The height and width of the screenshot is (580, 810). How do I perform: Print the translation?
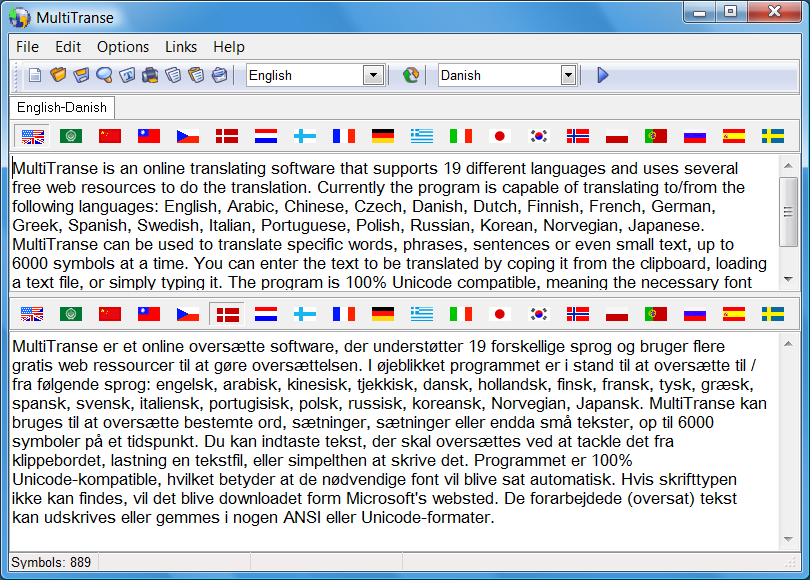150,75
